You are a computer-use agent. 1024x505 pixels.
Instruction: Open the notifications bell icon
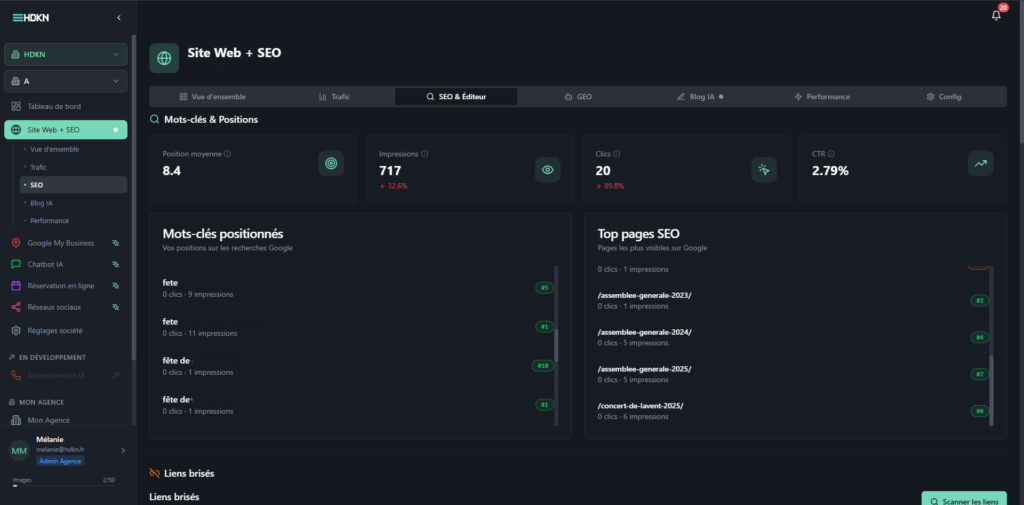click(x=996, y=16)
